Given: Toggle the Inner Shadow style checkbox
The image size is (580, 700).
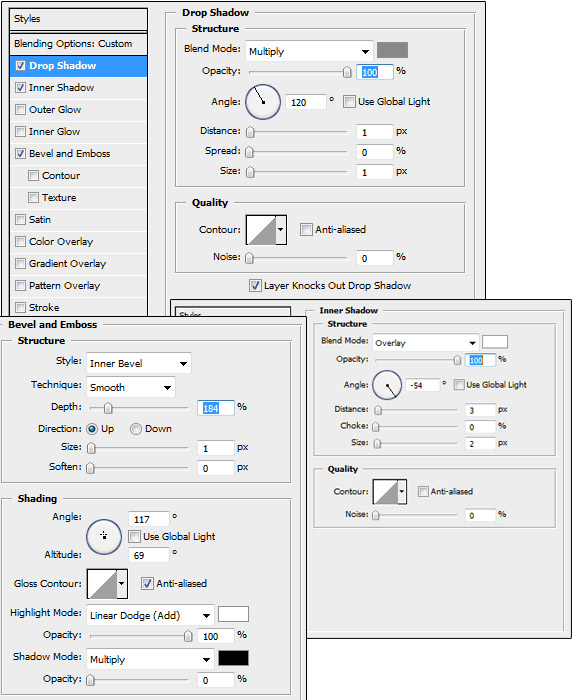Looking at the screenshot, I should [x=21, y=88].
